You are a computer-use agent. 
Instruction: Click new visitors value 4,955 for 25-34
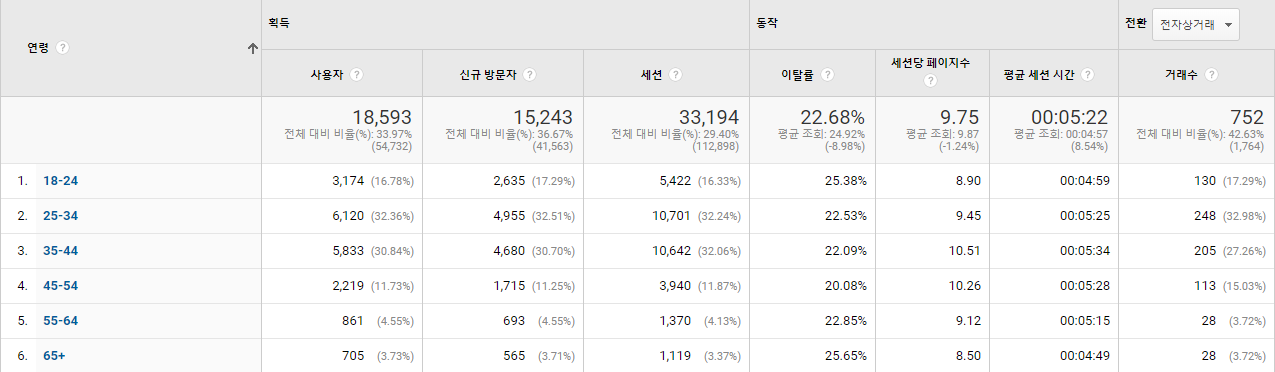(x=510, y=216)
